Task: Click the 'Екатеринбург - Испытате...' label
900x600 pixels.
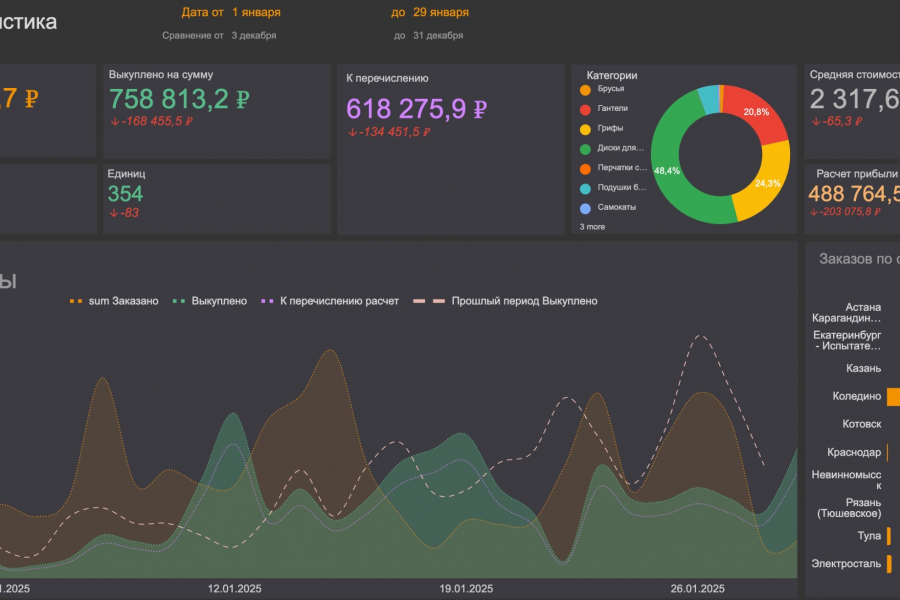Action: (847, 340)
